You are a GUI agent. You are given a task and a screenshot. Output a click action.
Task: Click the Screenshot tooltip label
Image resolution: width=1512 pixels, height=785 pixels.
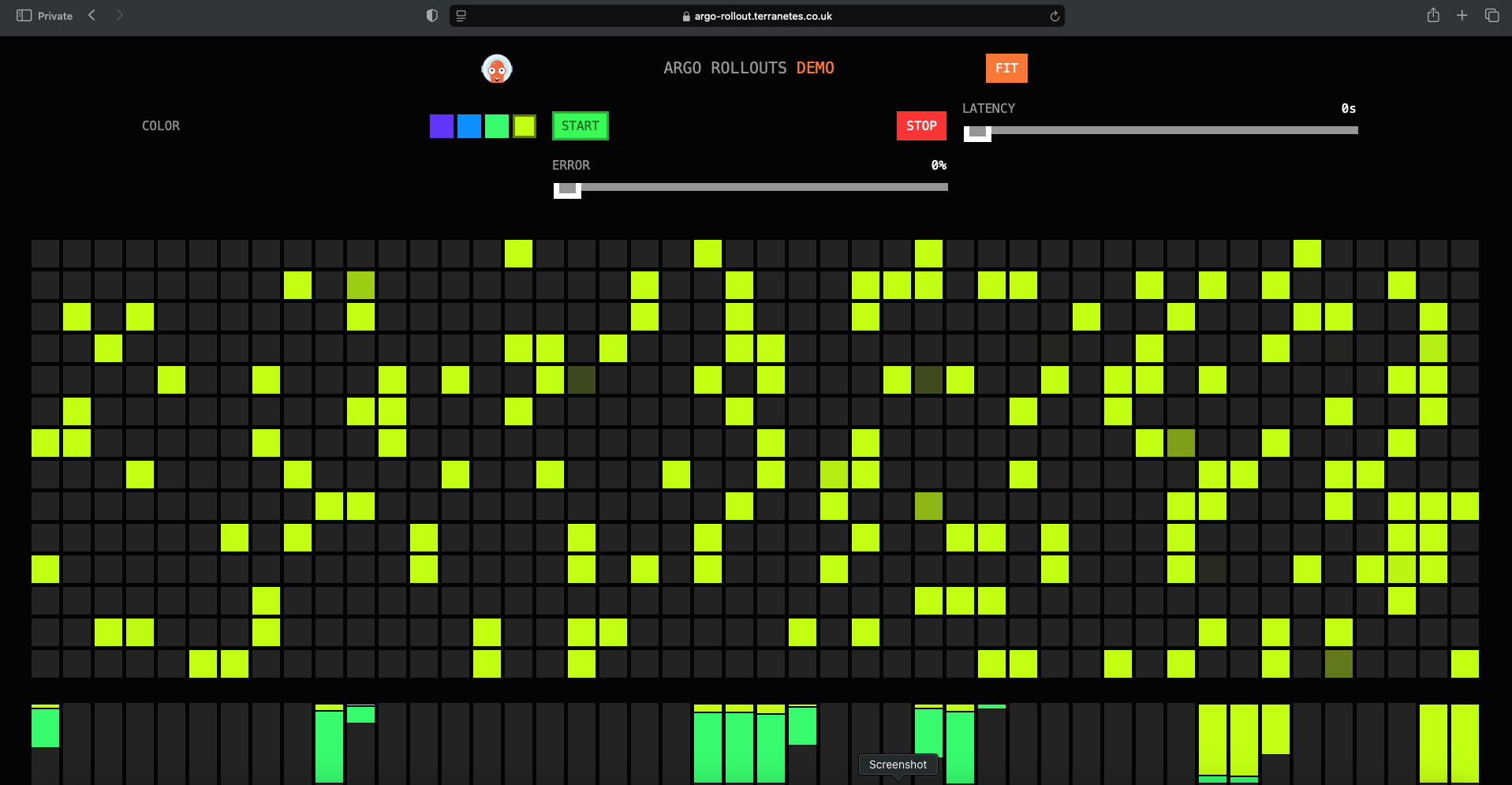[x=898, y=764]
